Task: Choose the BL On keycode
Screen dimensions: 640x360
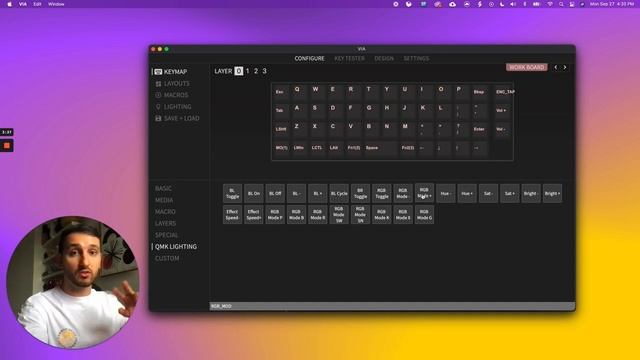Action: pos(253,193)
